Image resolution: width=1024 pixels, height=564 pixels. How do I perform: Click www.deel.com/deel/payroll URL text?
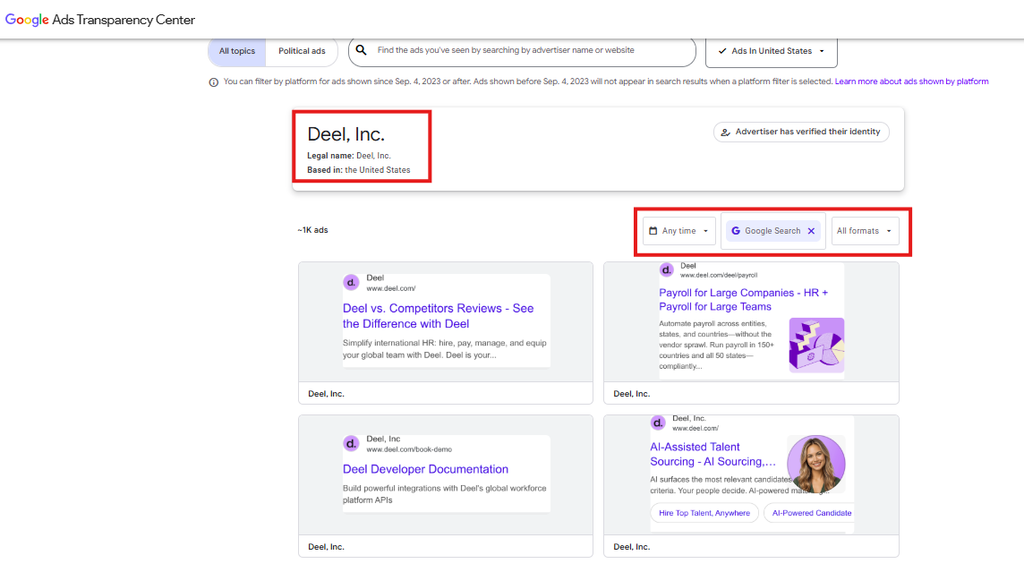pos(718,275)
